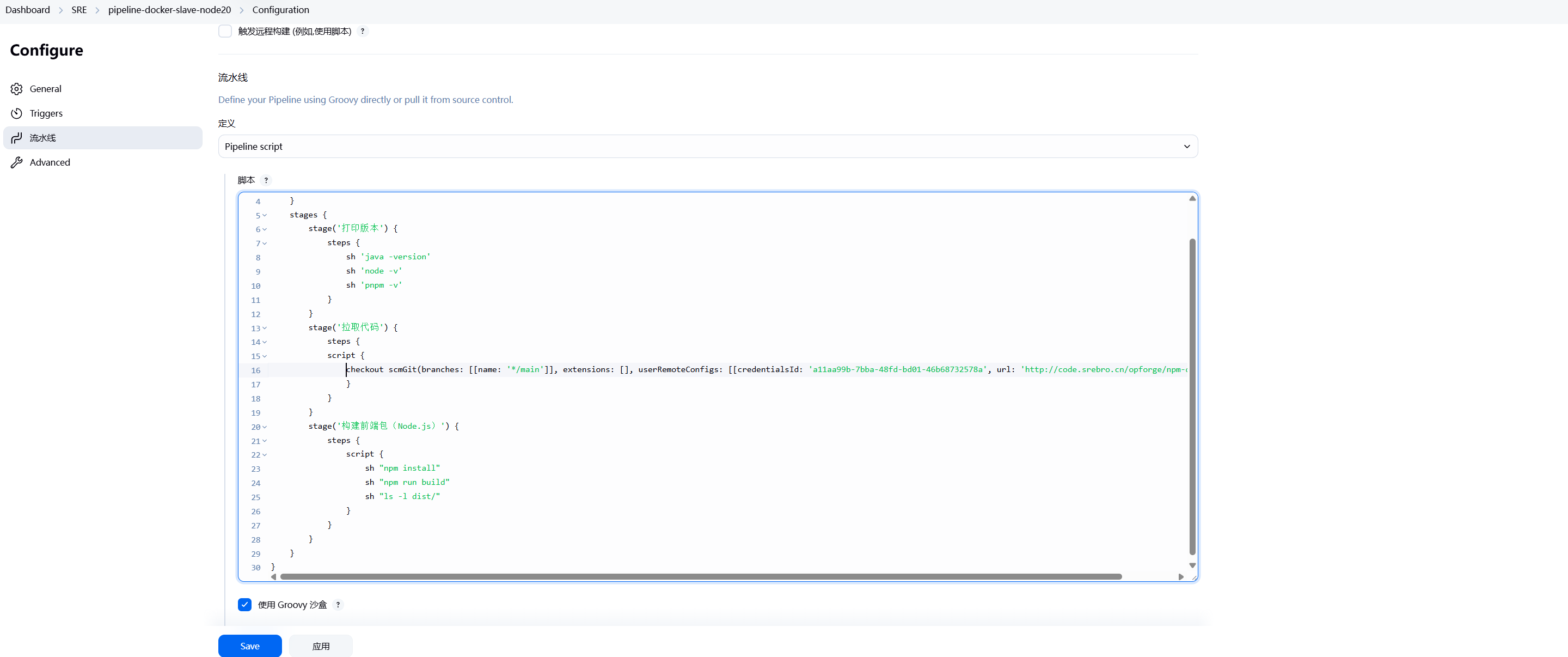Go to Dashboard breadcrumb

point(27,10)
